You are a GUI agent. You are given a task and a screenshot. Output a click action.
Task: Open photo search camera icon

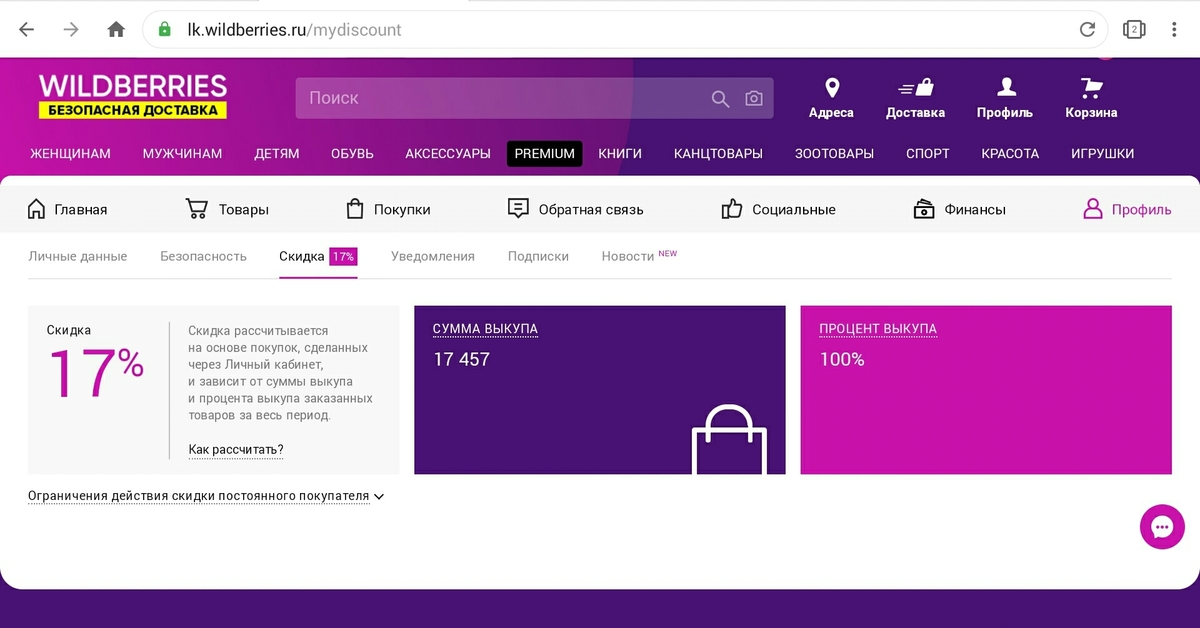tap(754, 99)
